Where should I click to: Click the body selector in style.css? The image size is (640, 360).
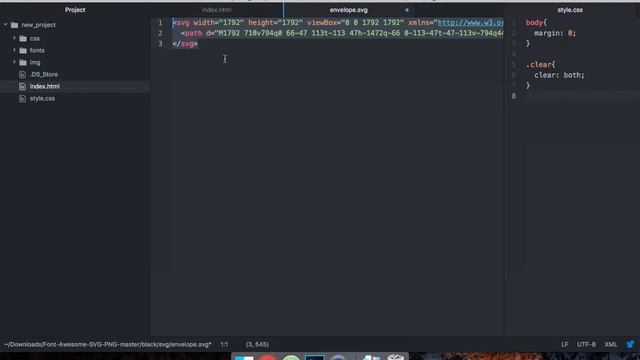[x=534, y=22]
